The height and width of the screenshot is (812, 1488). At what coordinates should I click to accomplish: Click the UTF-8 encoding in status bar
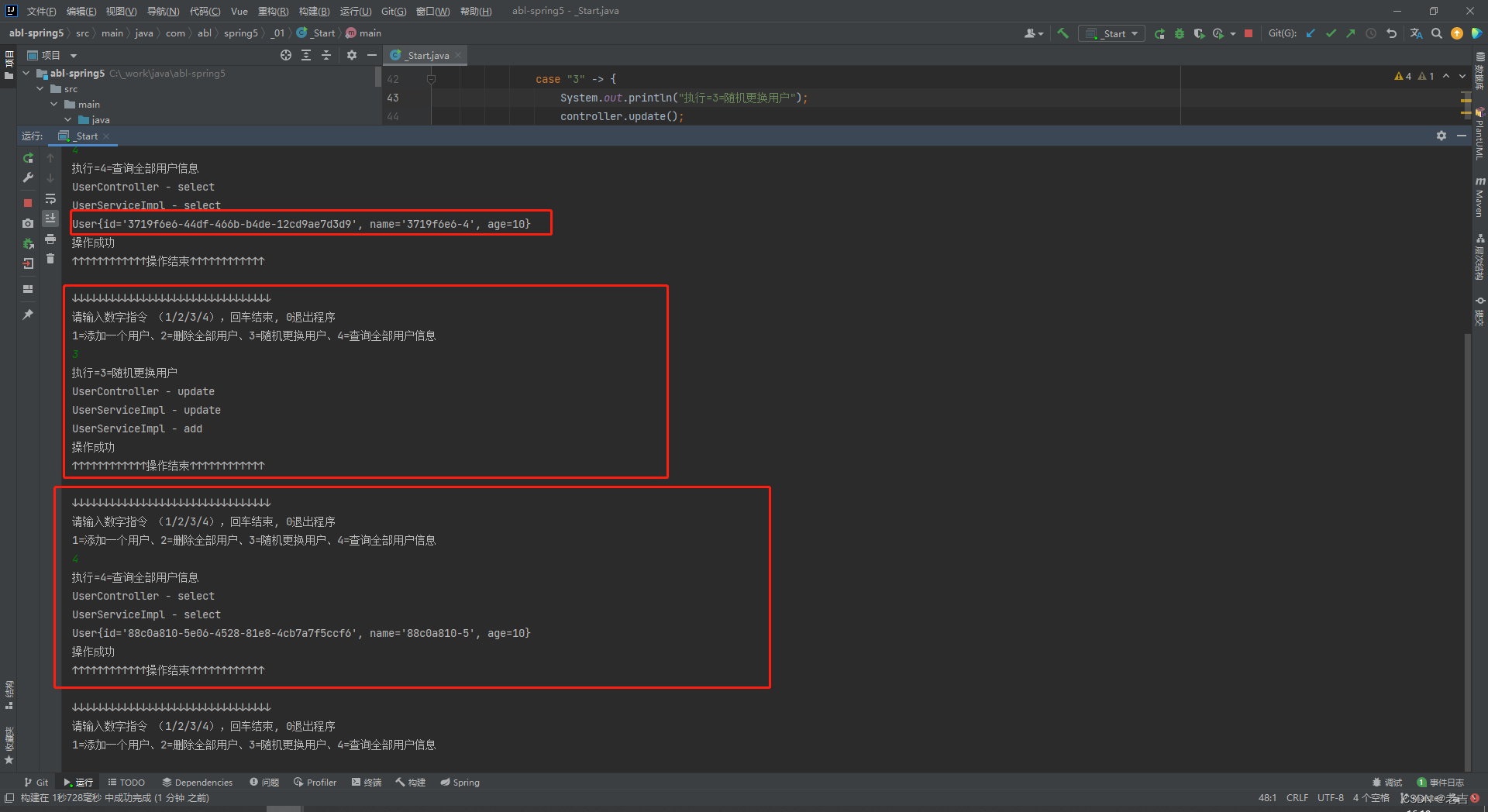[x=1331, y=798]
